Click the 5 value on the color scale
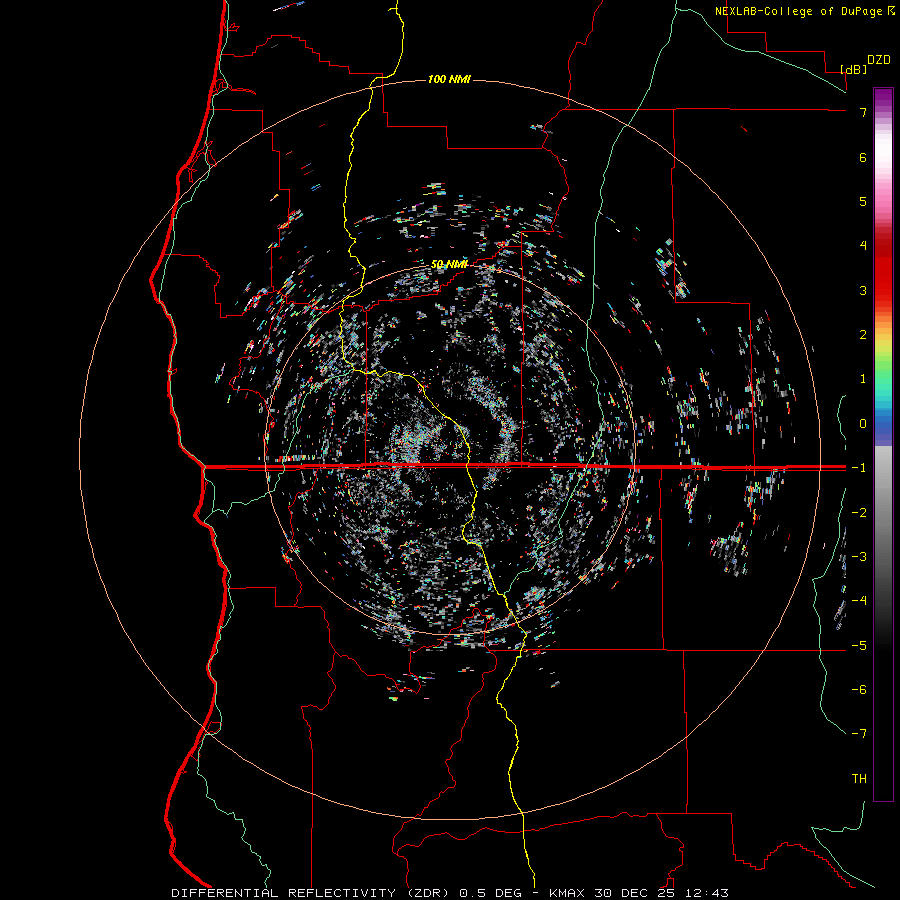Image resolution: width=900 pixels, height=900 pixels. click(x=863, y=201)
